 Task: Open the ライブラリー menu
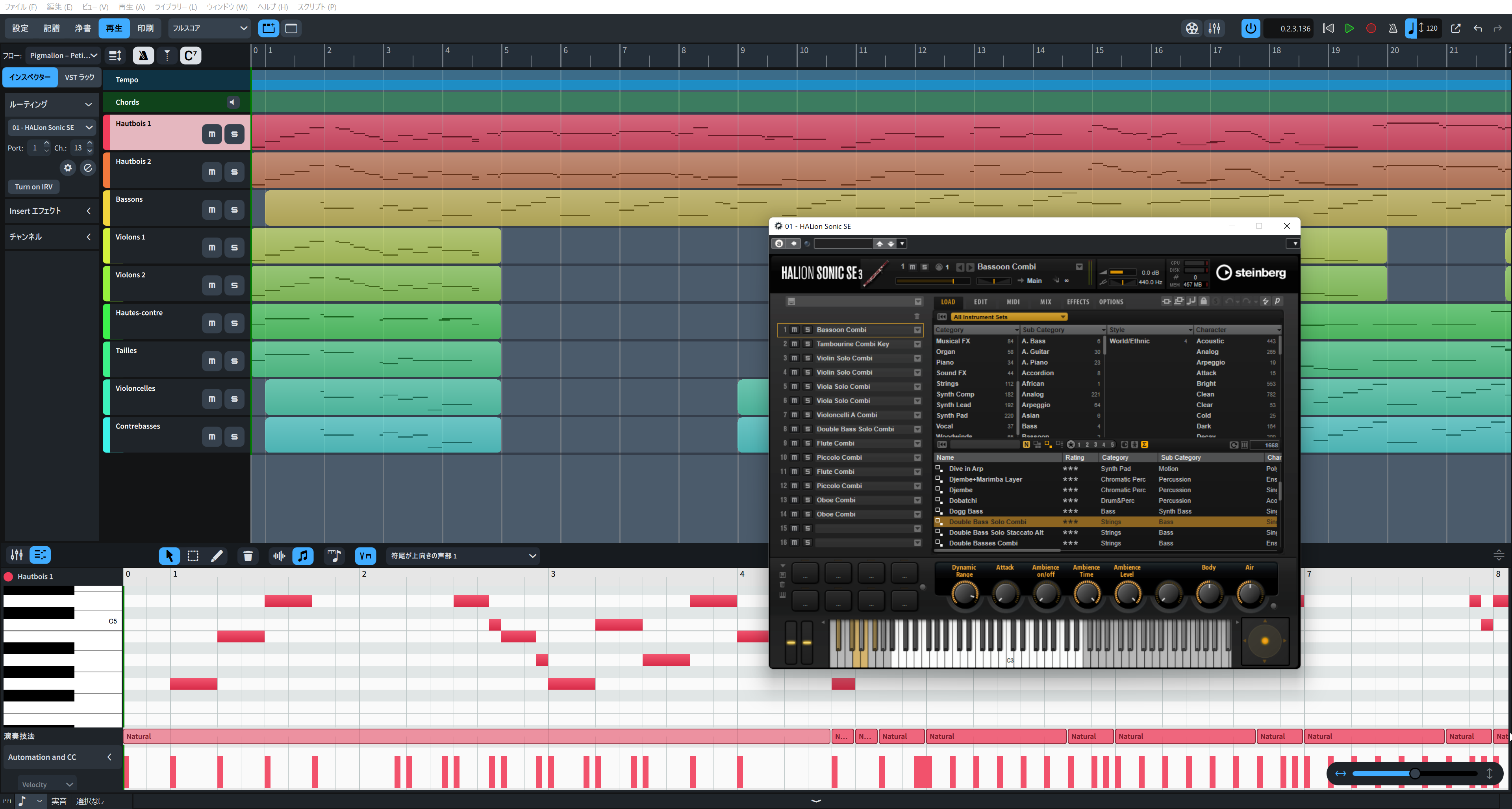pyautogui.click(x=176, y=6)
